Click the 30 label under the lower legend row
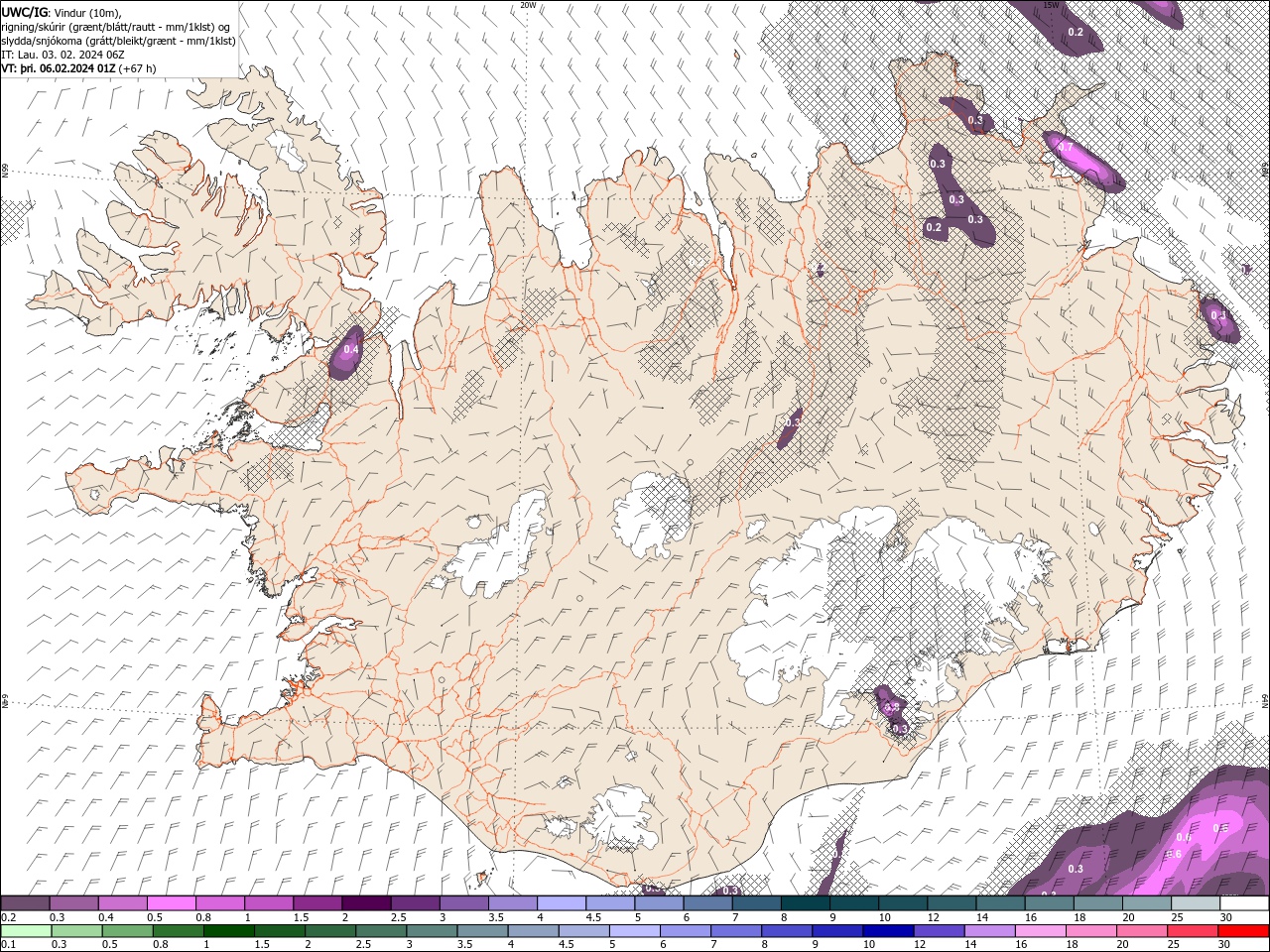The image size is (1270, 952). pos(1226,944)
